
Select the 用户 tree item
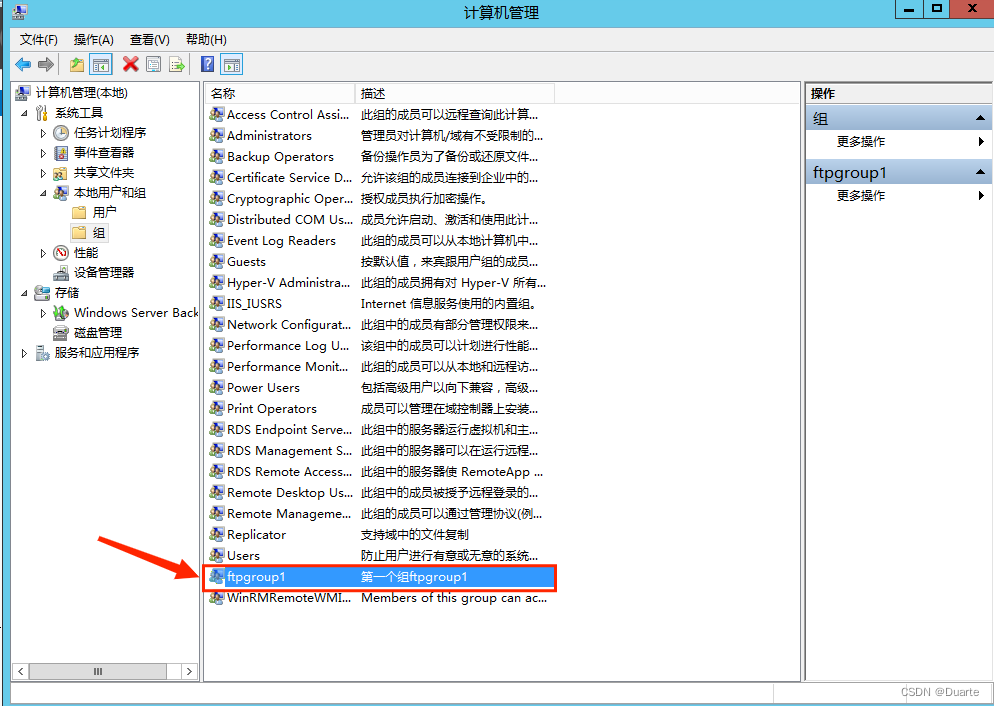click(x=105, y=212)
